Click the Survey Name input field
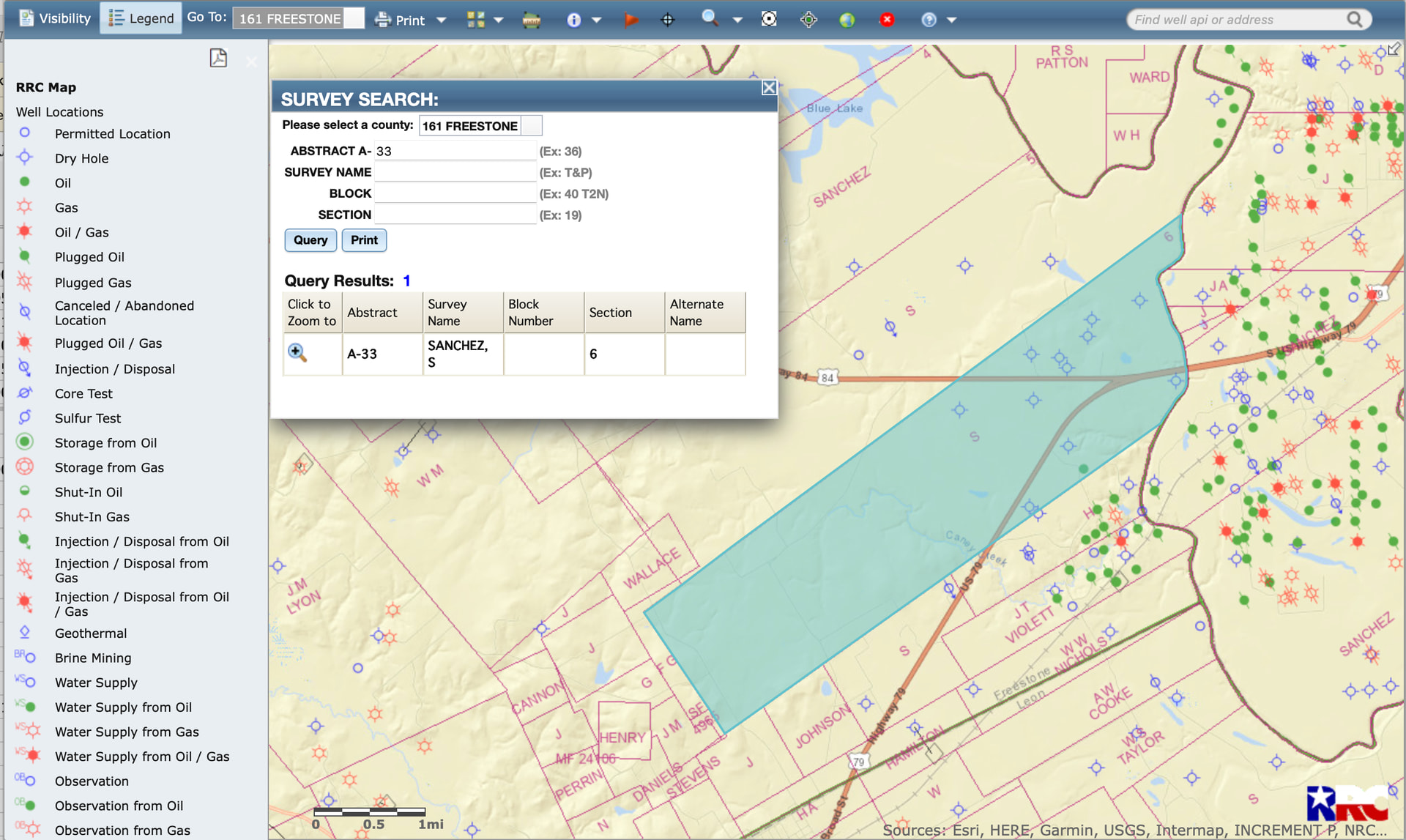 pos(455,172)
